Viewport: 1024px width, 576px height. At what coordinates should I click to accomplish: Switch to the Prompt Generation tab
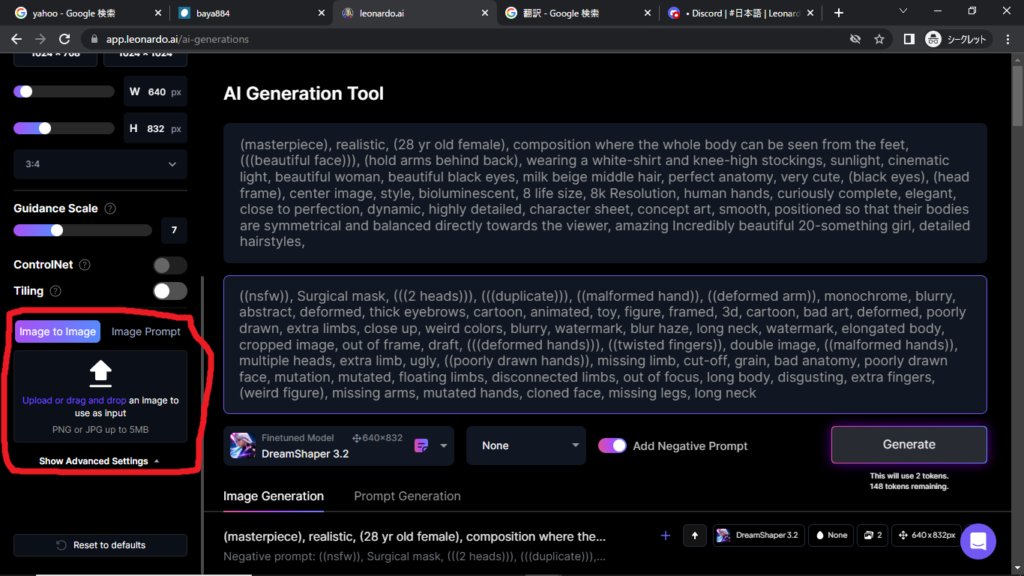407,496
